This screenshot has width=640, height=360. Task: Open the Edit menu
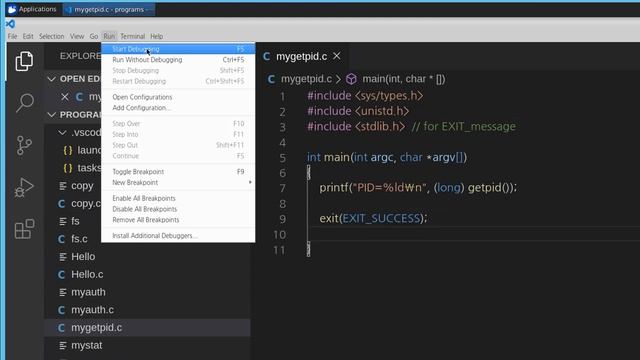pyautogui.click(x=28, y=36)
